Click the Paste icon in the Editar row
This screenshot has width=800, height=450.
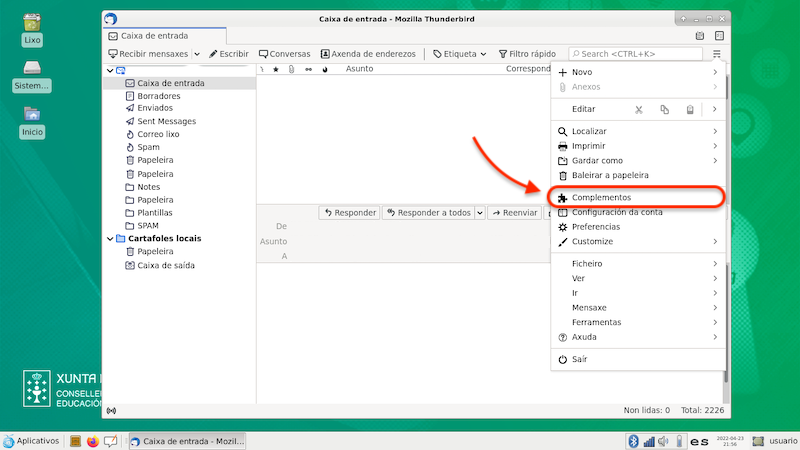[690, 109]
